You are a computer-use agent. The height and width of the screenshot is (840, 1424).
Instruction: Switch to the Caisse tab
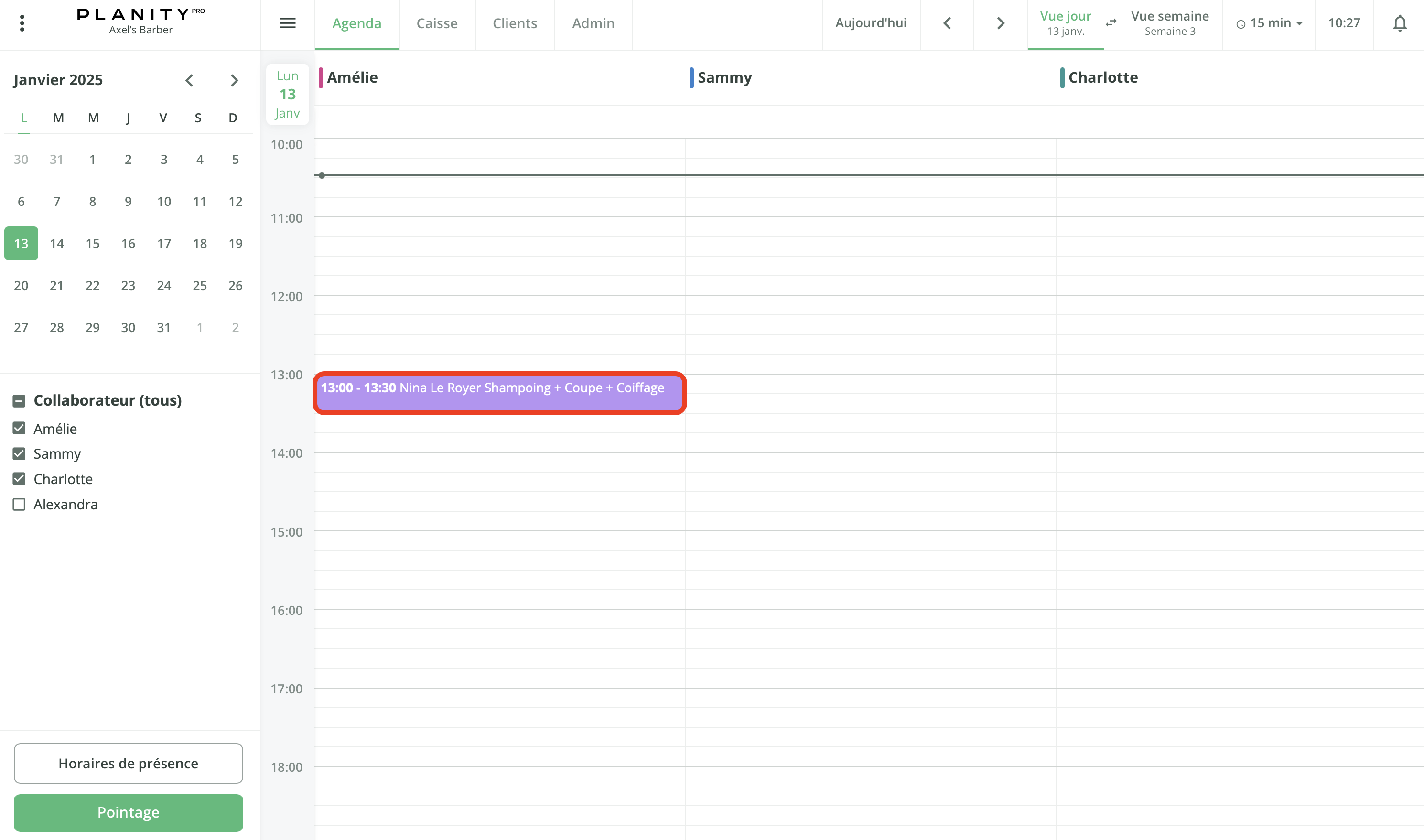tap(436, 23)
